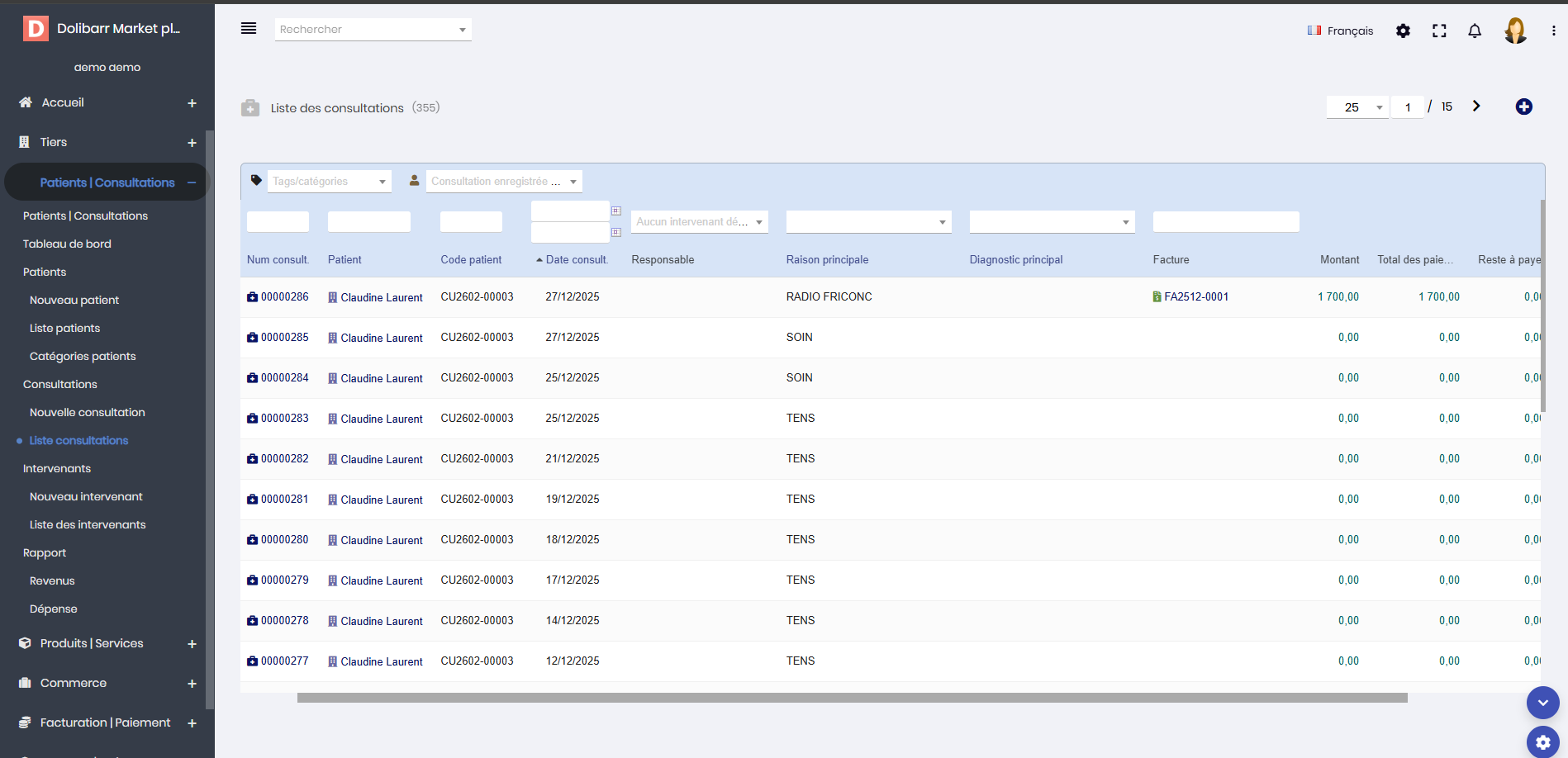Click floating scroll-down chevron button
Viewport: 1568px width, 758px height.
1542,703
